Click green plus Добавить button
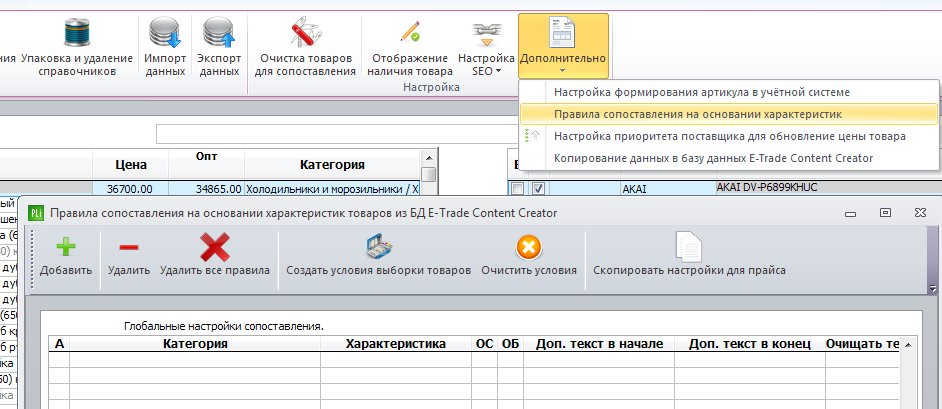This screenshot has width=942, height=409. point(66,255)
